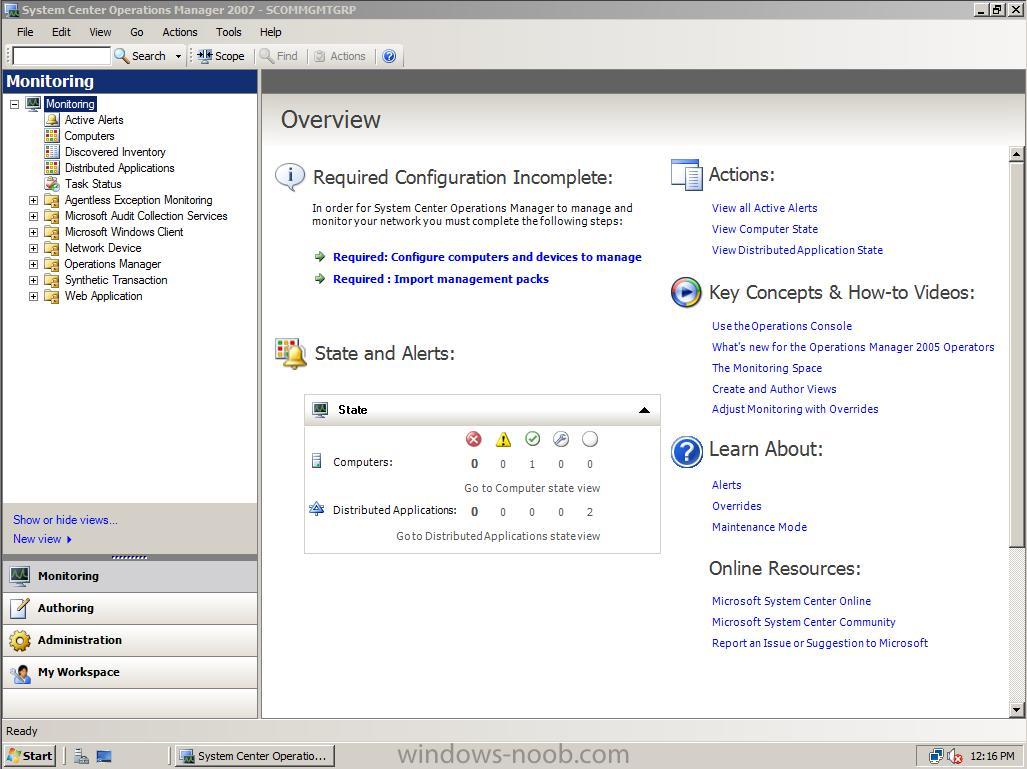
Task: Click the State and Alerts bell icon
Action: (x=291, y=354)
